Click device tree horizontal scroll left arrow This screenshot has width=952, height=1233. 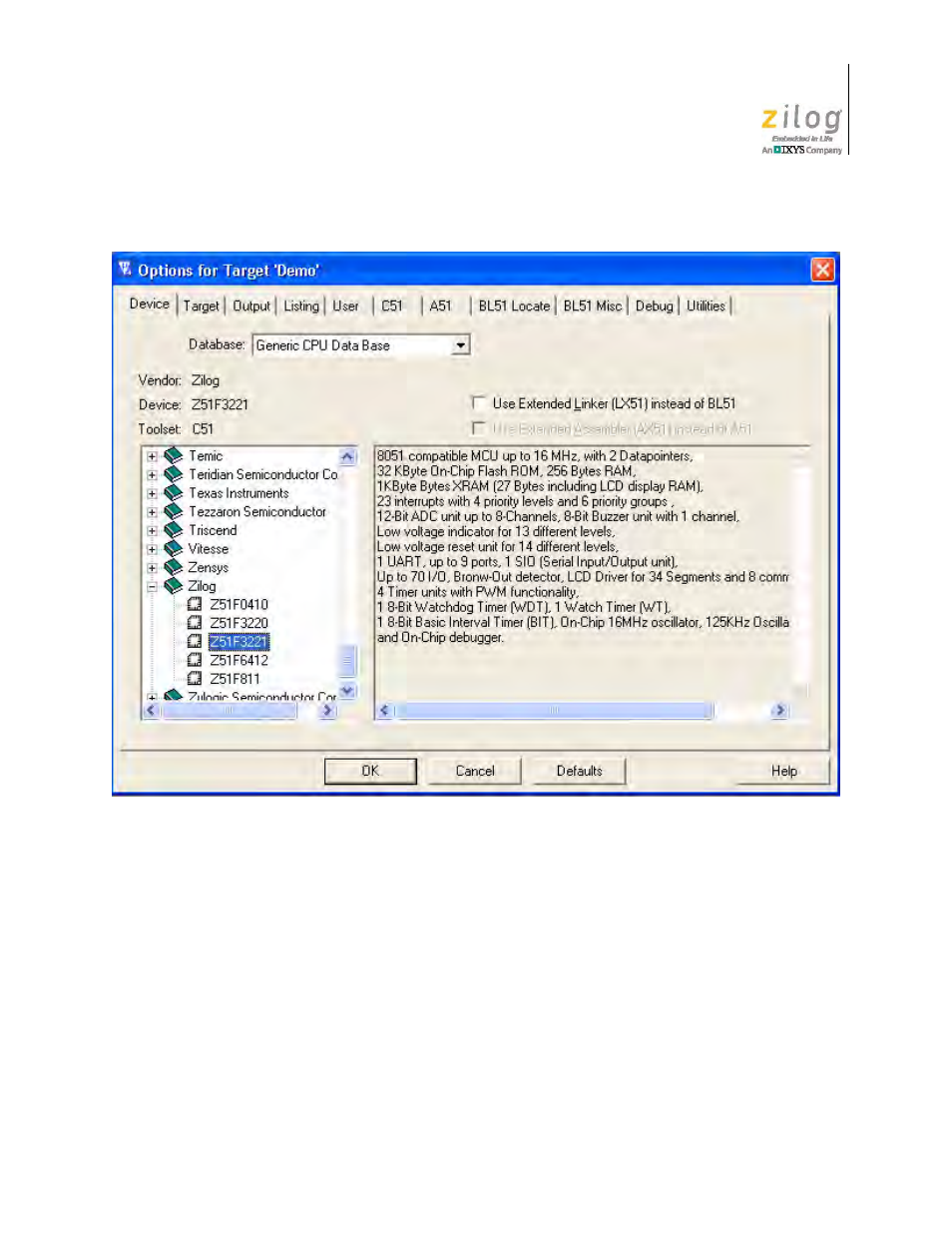point(152,710)
